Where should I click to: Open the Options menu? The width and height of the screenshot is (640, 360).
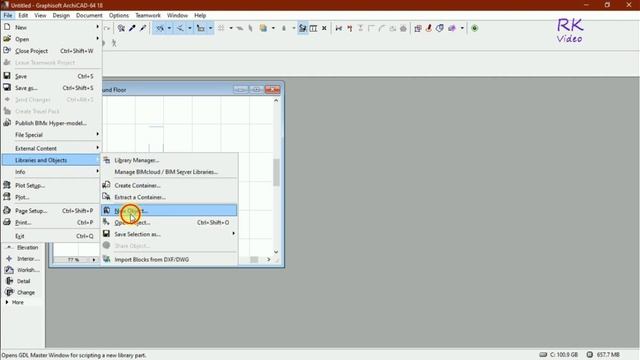pyautogui.click(x=119, y=16)
